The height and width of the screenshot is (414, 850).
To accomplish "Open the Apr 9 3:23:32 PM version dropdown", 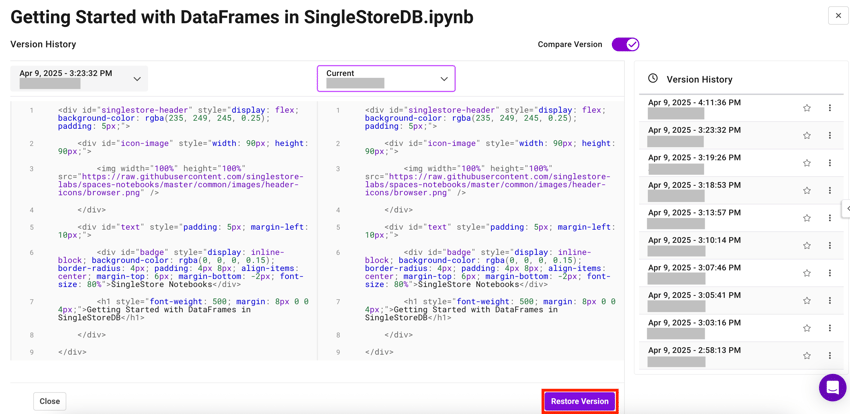I will point(79,79).
